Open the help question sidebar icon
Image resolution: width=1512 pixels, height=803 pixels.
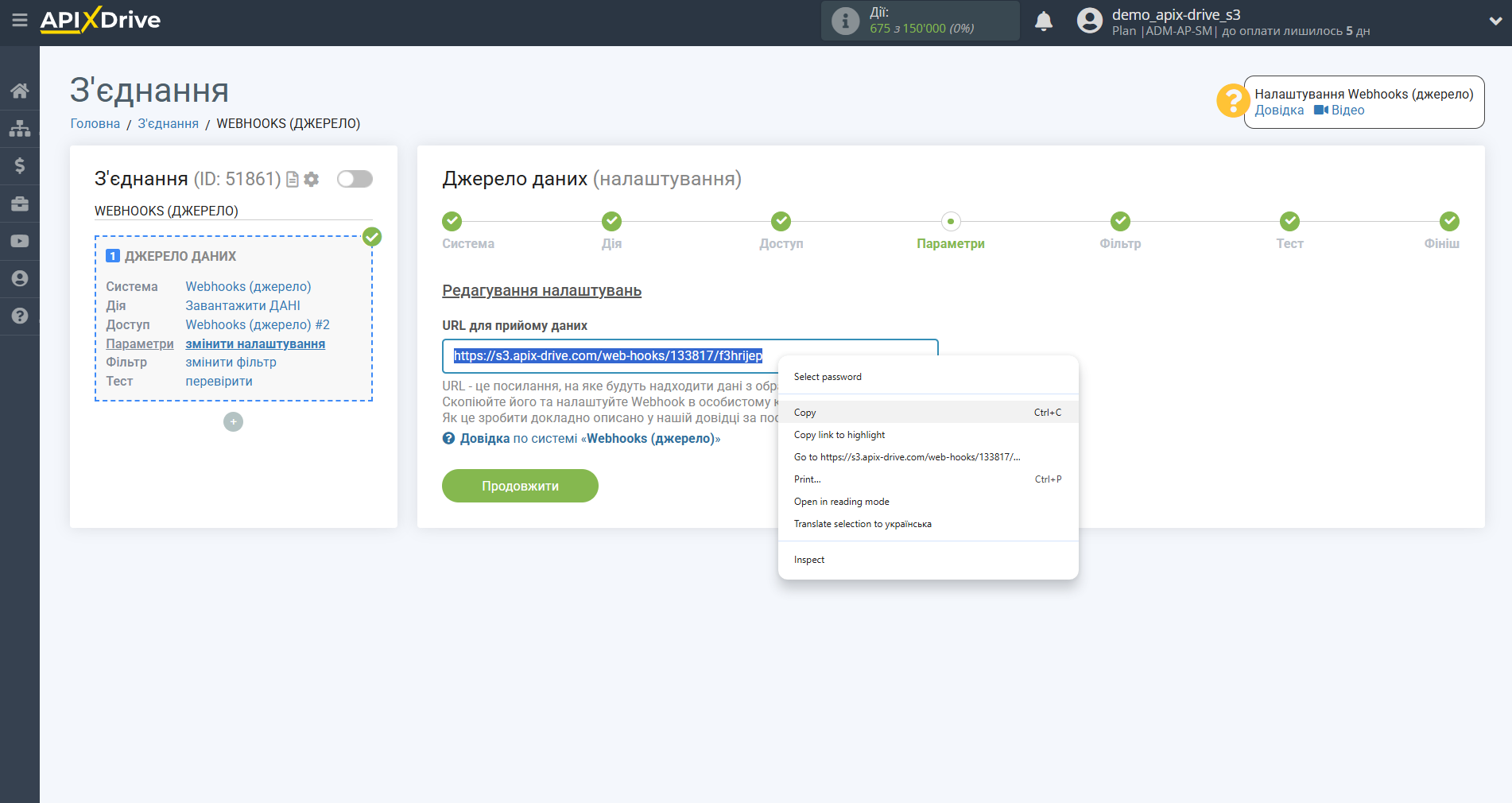(x=20, y=316)
